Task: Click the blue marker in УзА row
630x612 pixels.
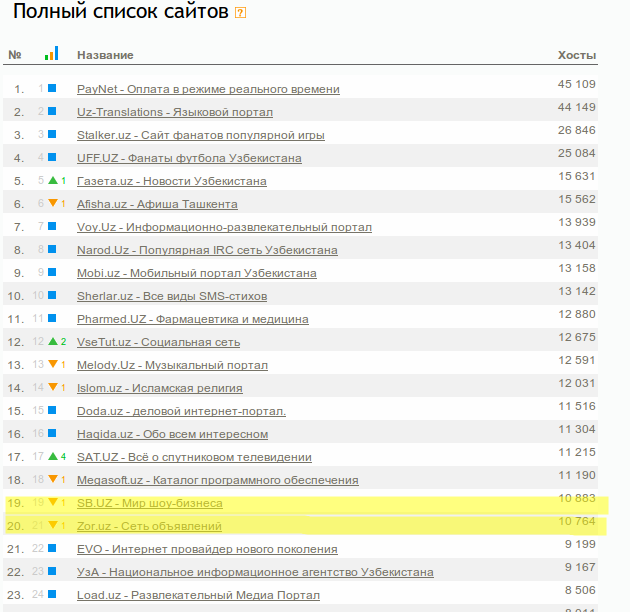Action: (x=52, y=571)
